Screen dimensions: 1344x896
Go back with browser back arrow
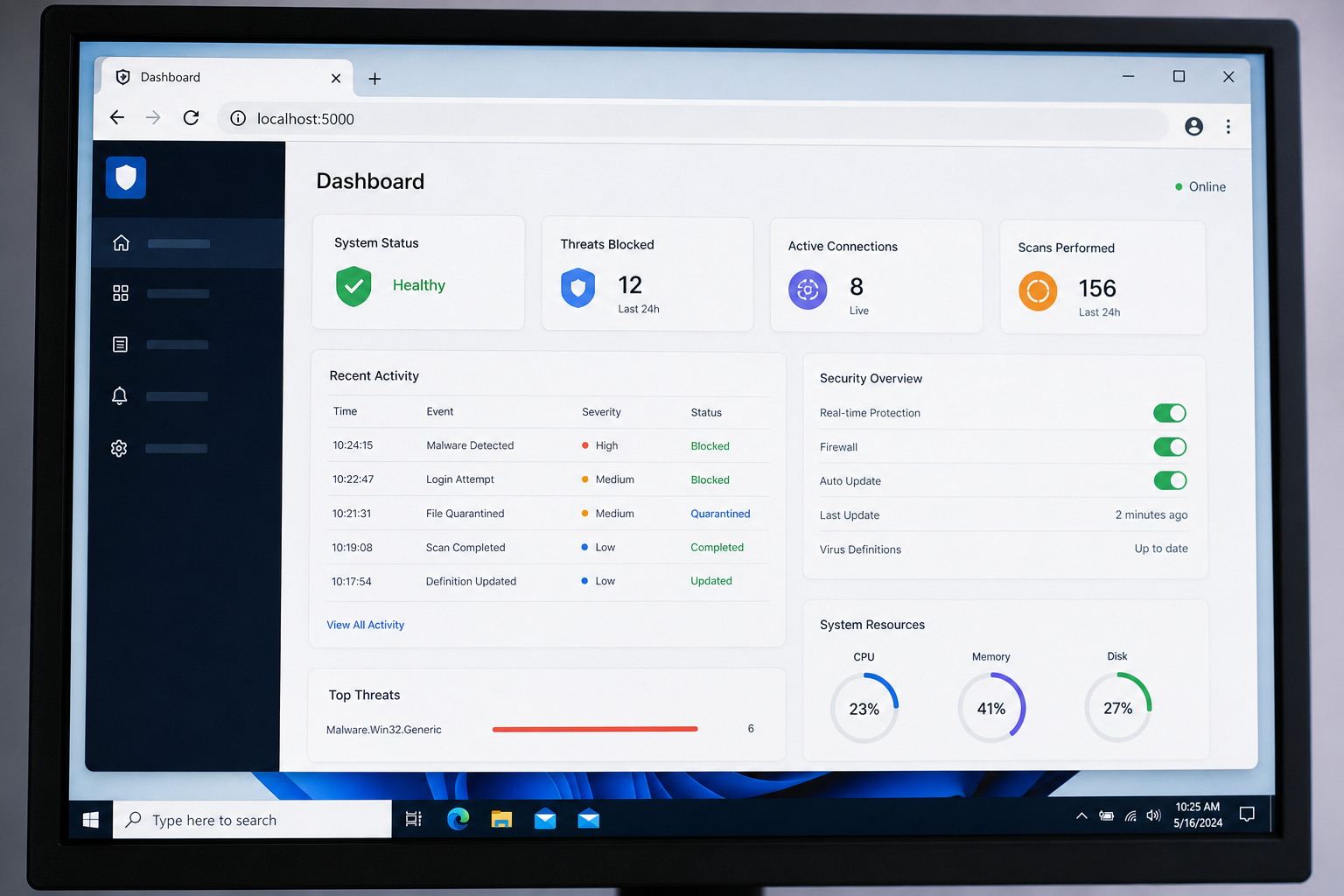click(117, 117)
